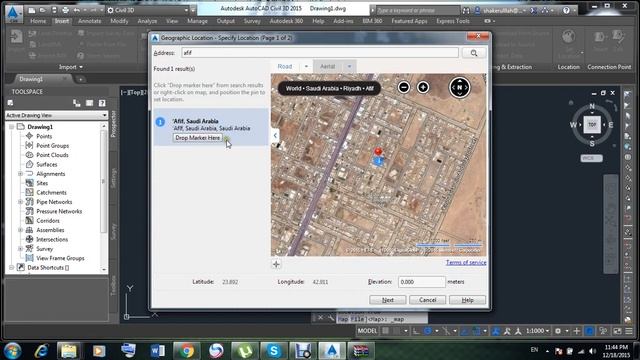
Task: Click the MODEL status bar button
Action: [367, 331]
